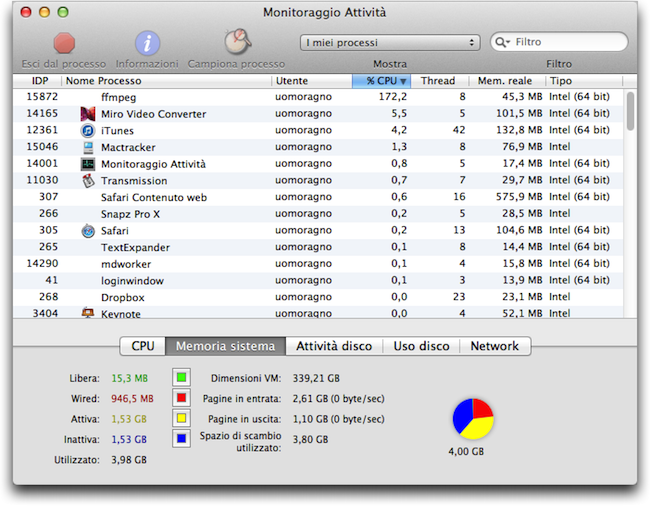Screen dimensions: 650x506
Task: Select the Dropbox process row
Action: click(318, 297)
